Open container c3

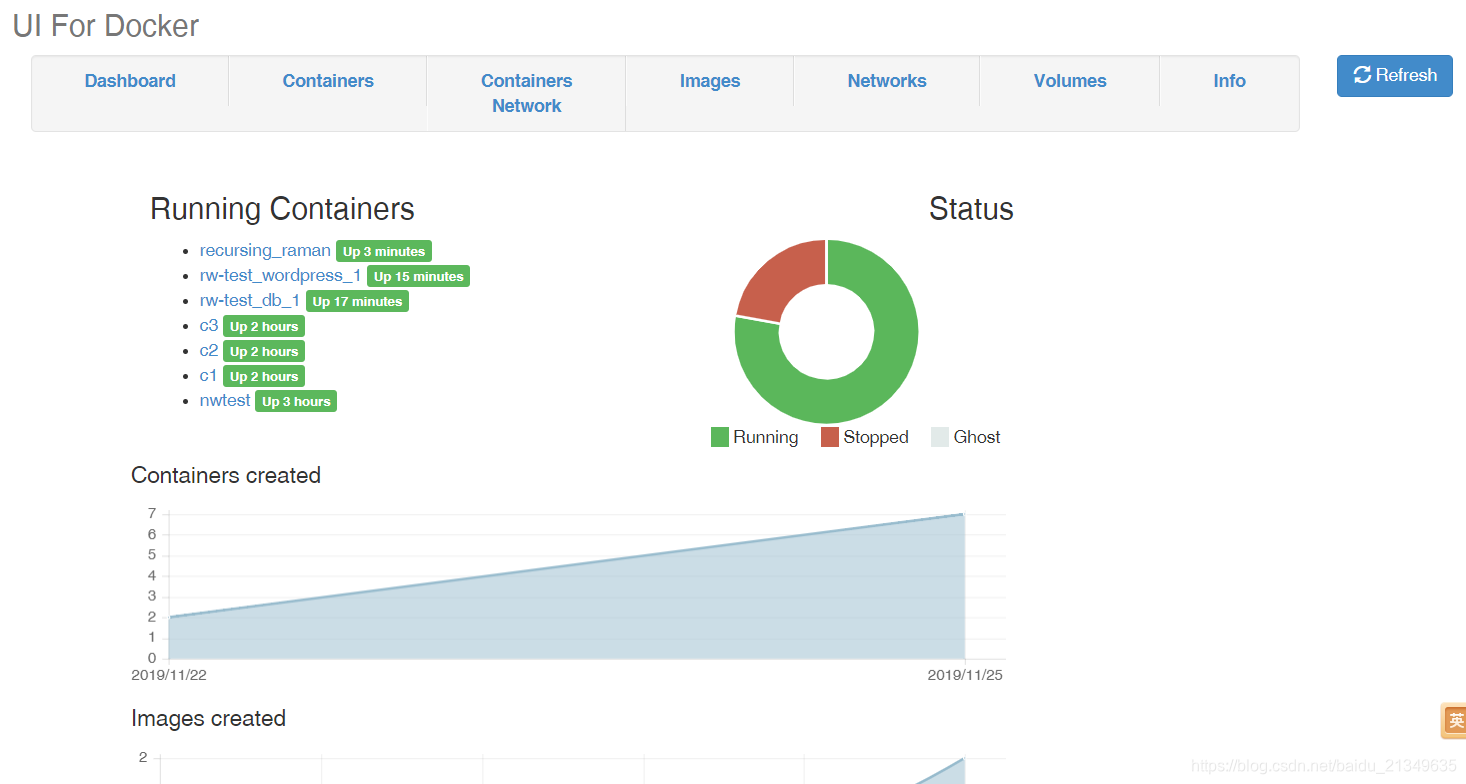pyautogui.click(x=209, y=326)
